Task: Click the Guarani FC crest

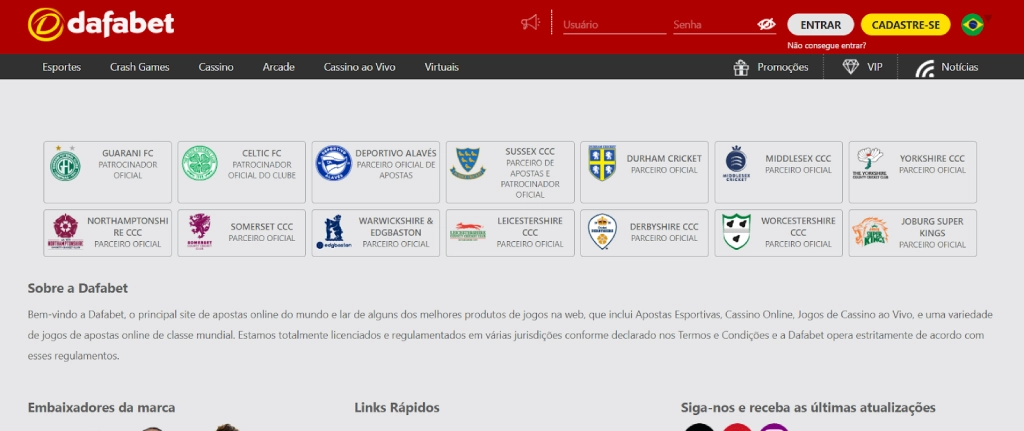Action: 65,164
